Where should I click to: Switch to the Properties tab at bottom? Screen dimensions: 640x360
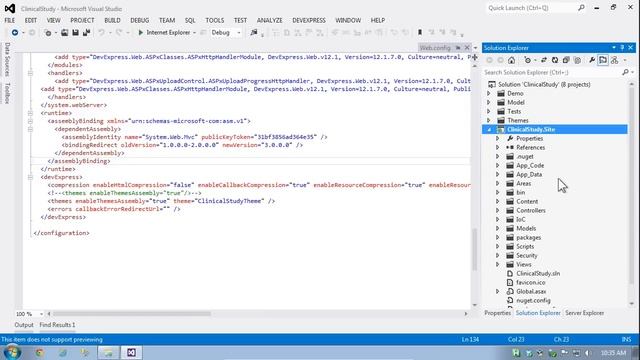498,313
